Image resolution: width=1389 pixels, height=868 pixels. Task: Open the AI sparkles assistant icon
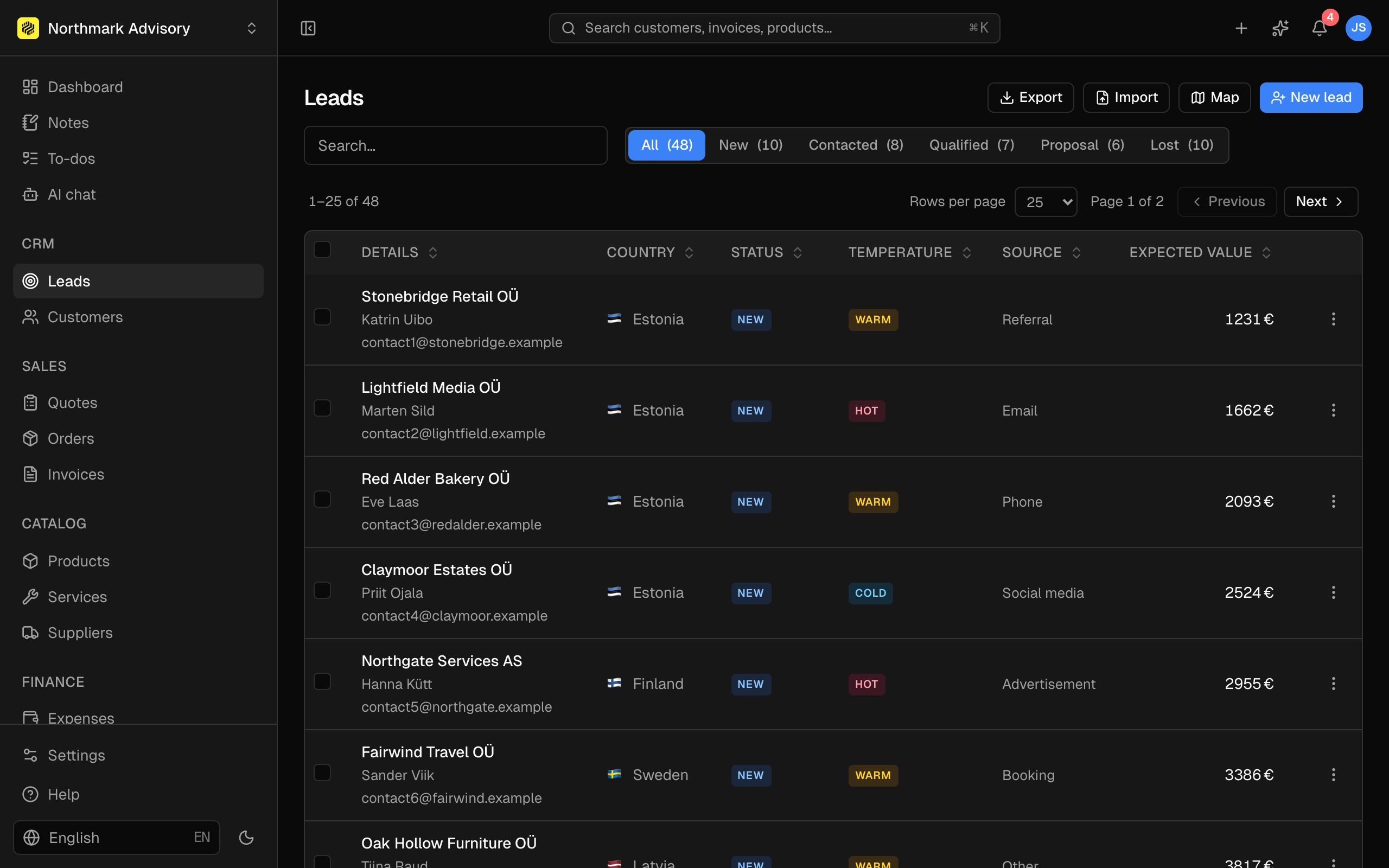pyautogui.click(x=1280, y=28)
